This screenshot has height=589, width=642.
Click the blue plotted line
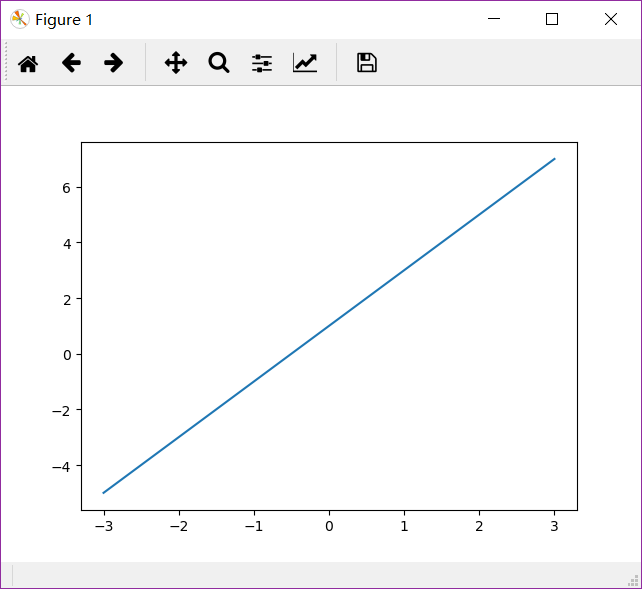(x=329, y=326)
